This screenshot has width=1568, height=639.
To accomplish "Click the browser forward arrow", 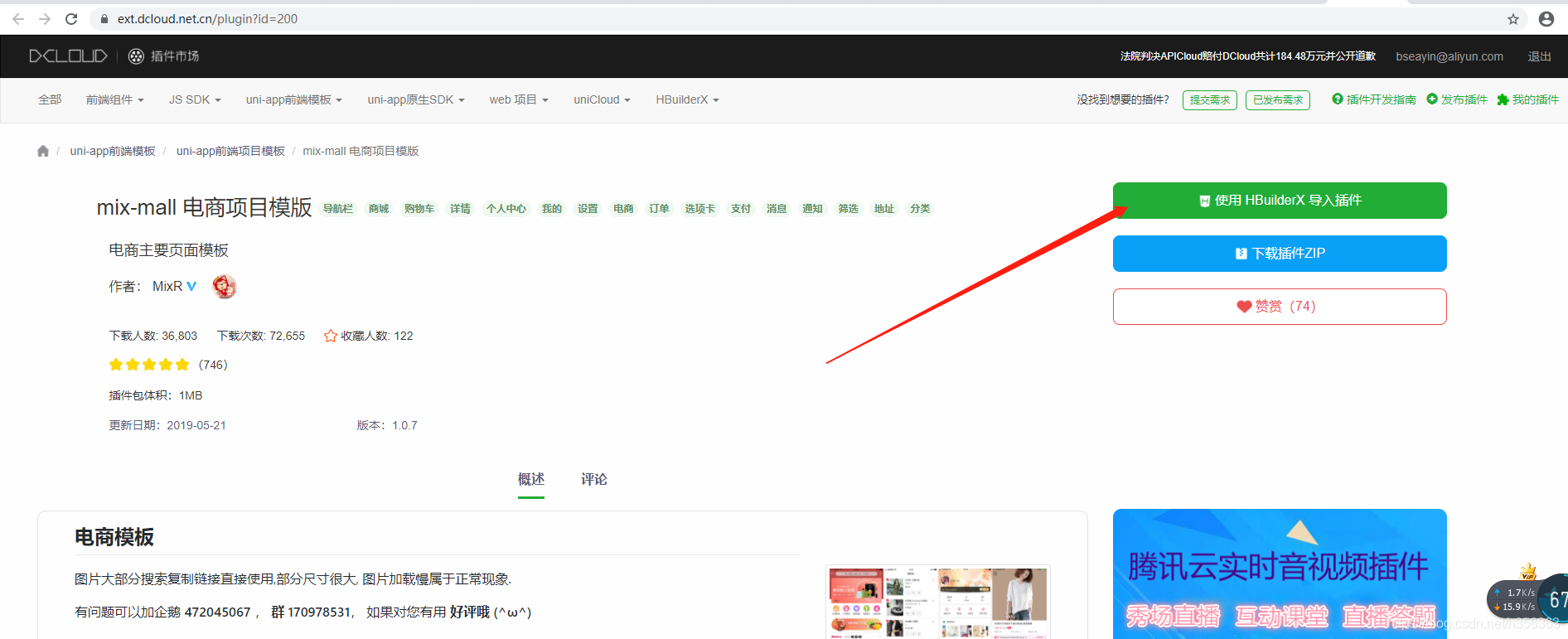I will 45,18.
